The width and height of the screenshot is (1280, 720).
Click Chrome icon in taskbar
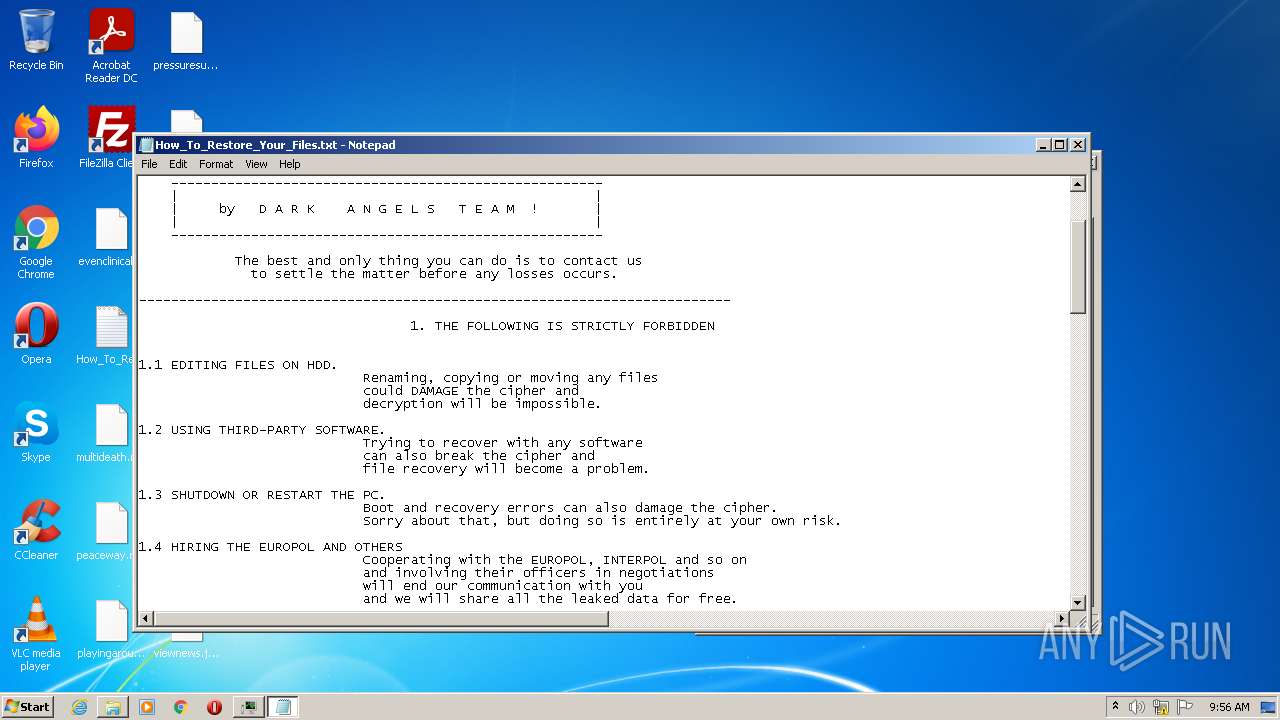(181, 707)
